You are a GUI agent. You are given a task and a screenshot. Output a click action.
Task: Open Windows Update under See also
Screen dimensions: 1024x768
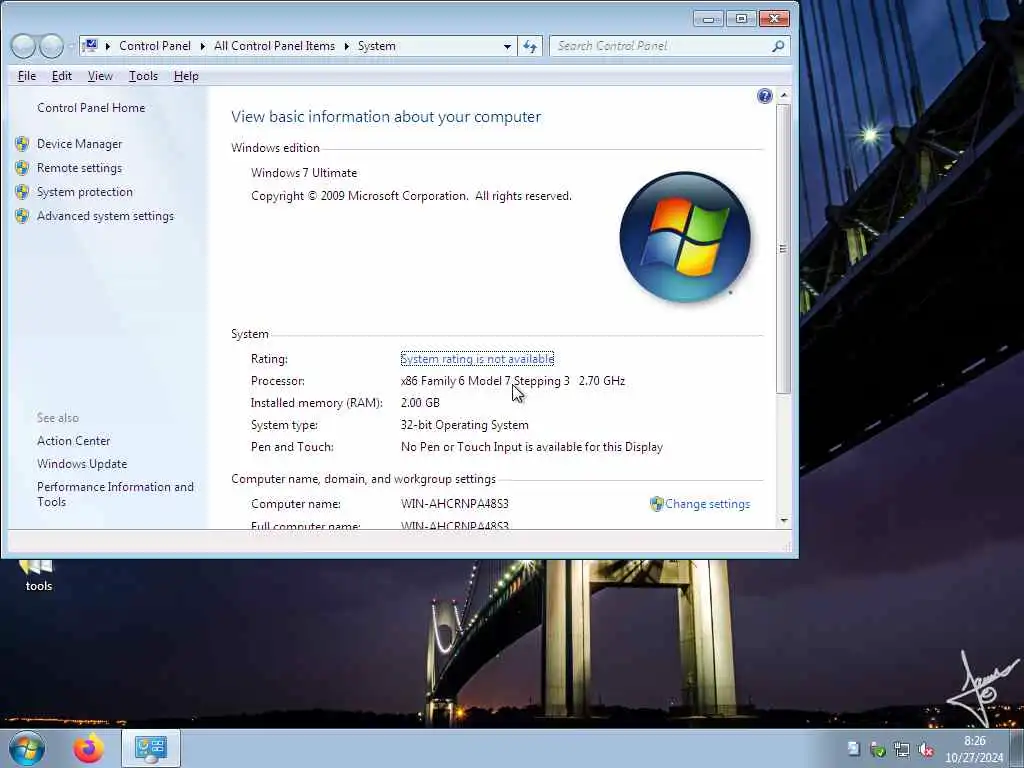point(82,464)
